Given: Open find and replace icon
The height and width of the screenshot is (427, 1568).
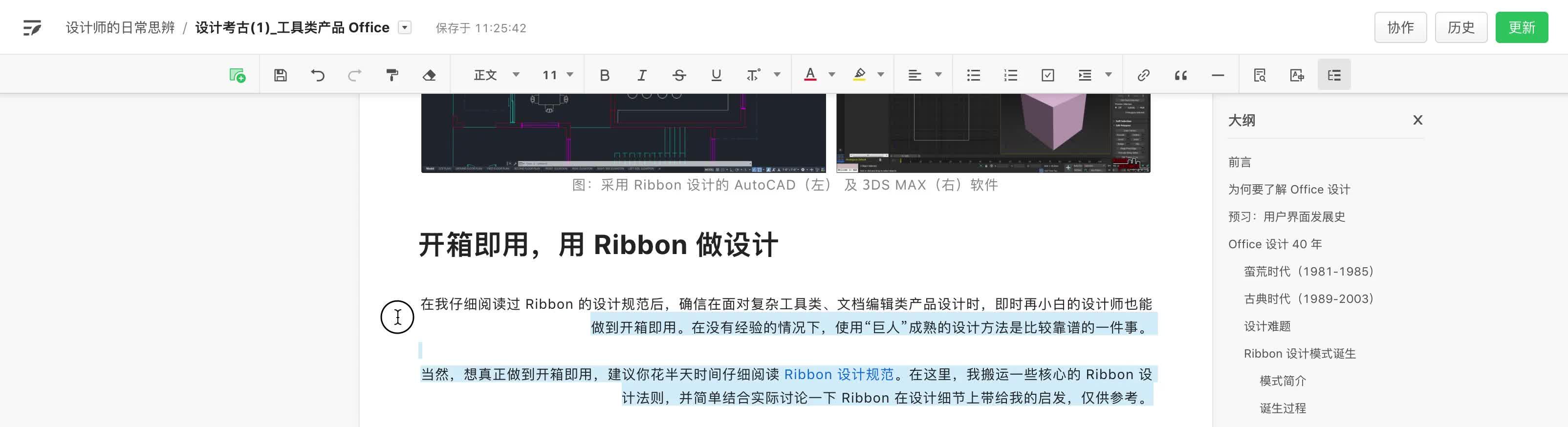Looking at the screenshot, I should tap(1260, 75).
